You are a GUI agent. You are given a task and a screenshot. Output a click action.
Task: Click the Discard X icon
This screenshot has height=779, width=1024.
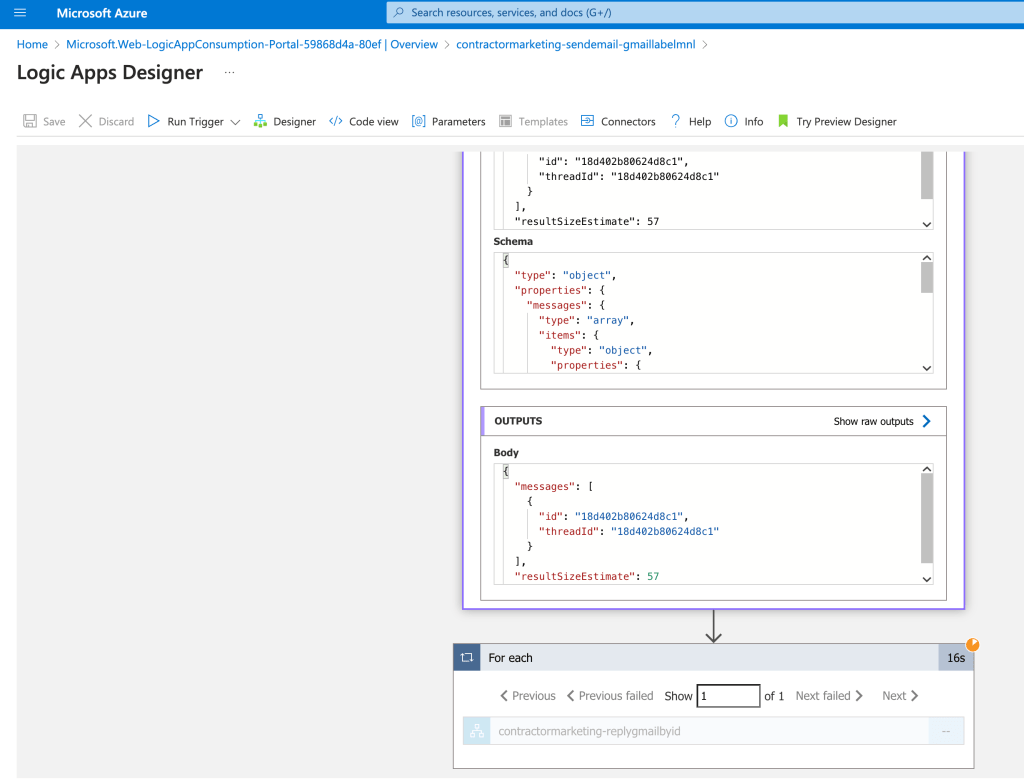coord(85,121)
